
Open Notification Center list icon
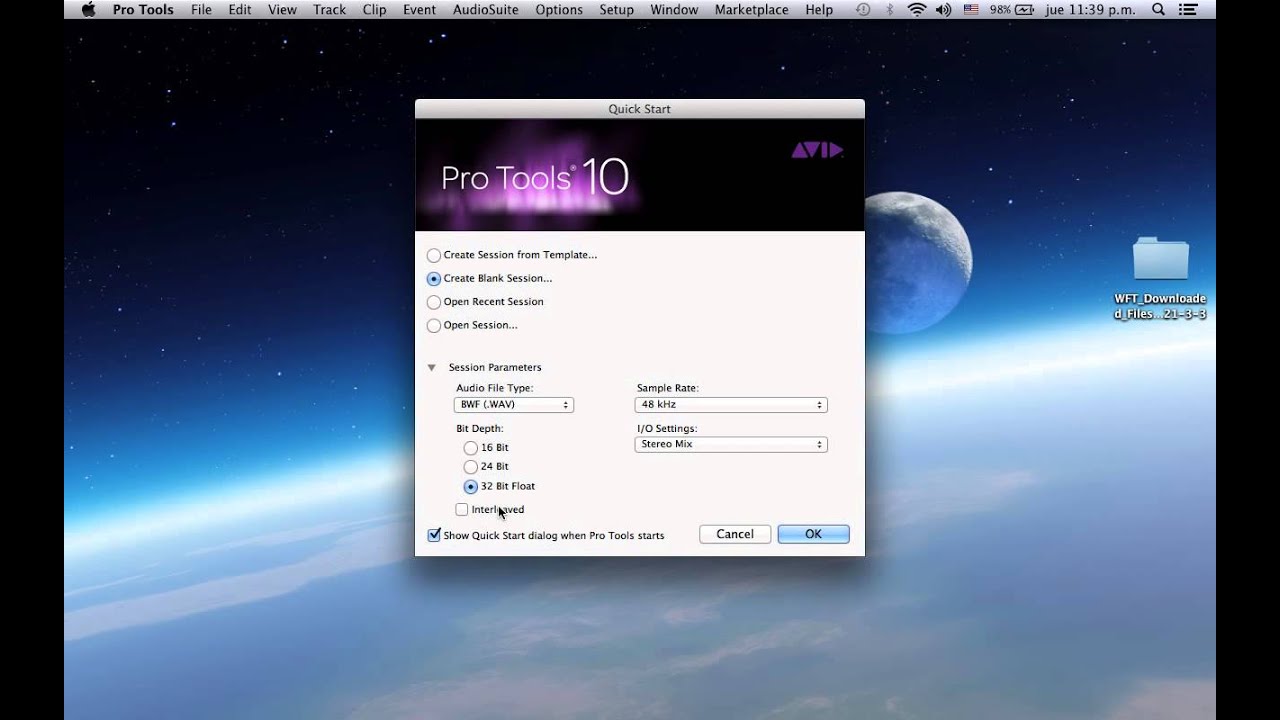1190,9
